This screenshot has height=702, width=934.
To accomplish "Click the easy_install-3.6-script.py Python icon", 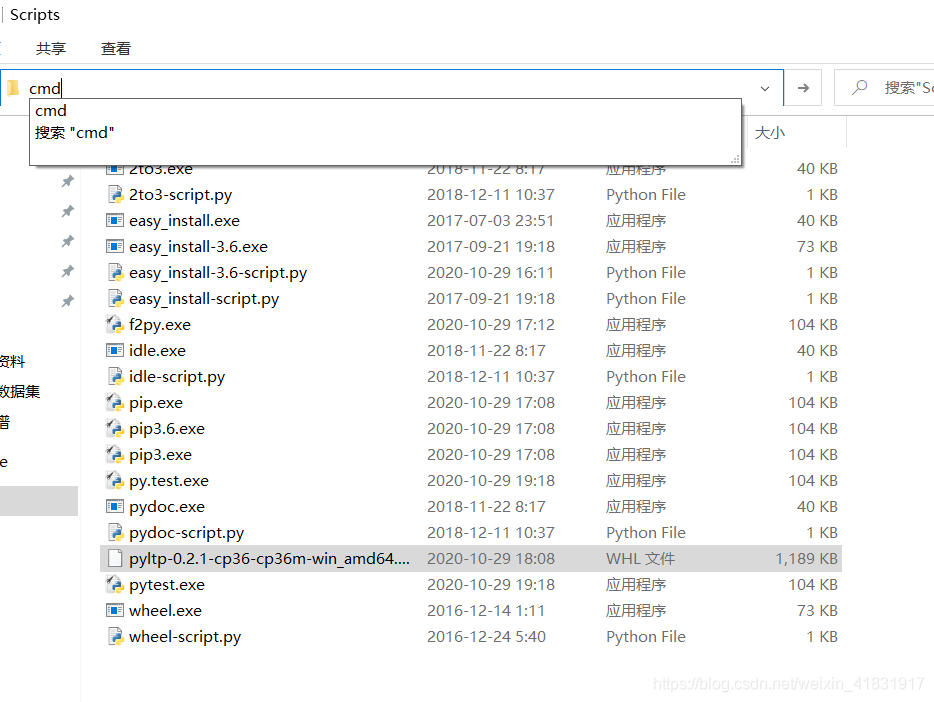I will (115, 273).
